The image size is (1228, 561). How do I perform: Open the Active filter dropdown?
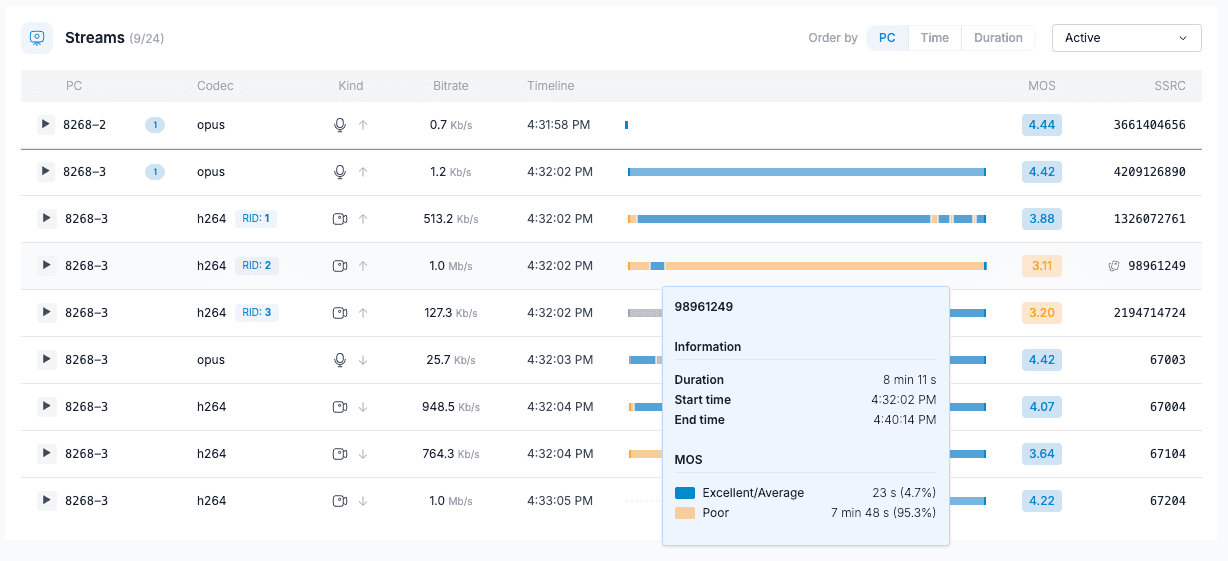[x=1126, y=38]
